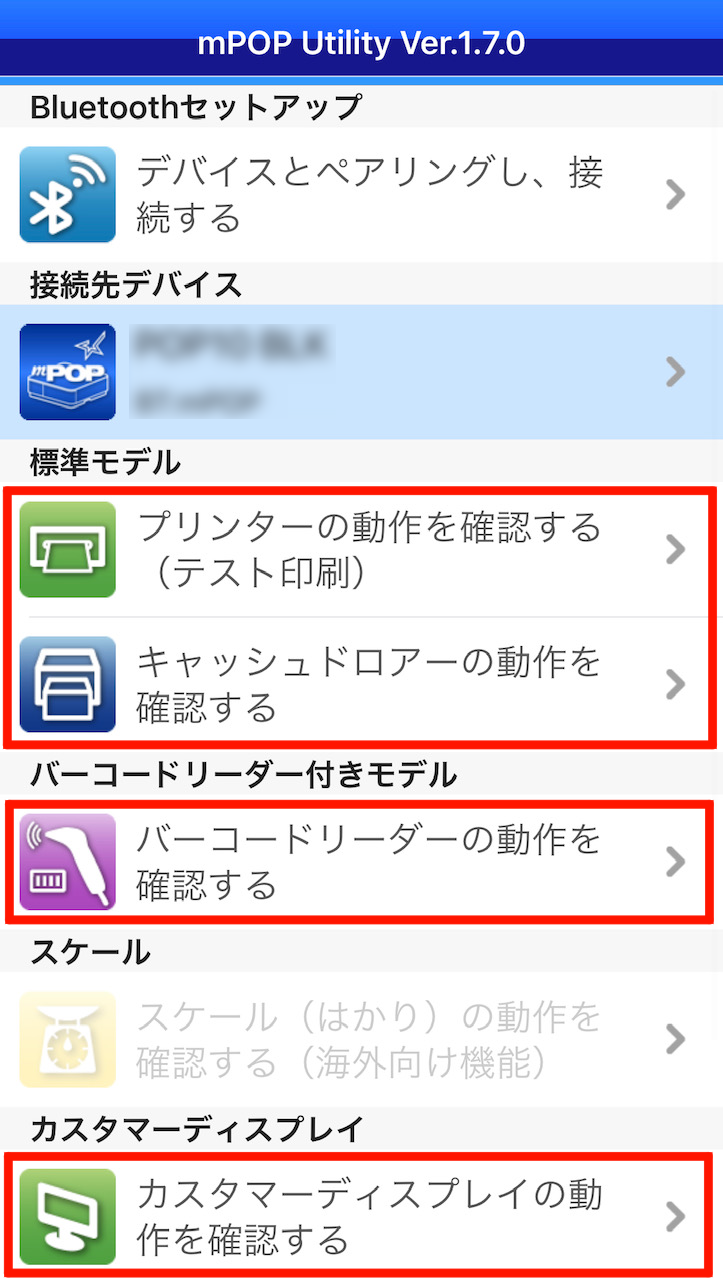Open chevron on cash drawer row

coord(676,684)
